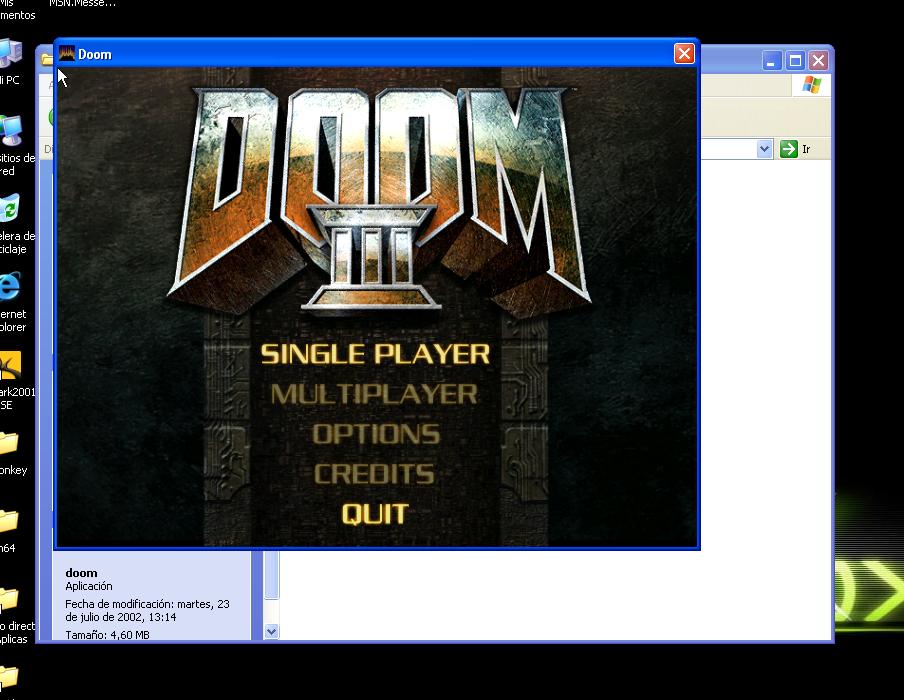
Task: Start a Single Player game
Action: click(375, 354)
